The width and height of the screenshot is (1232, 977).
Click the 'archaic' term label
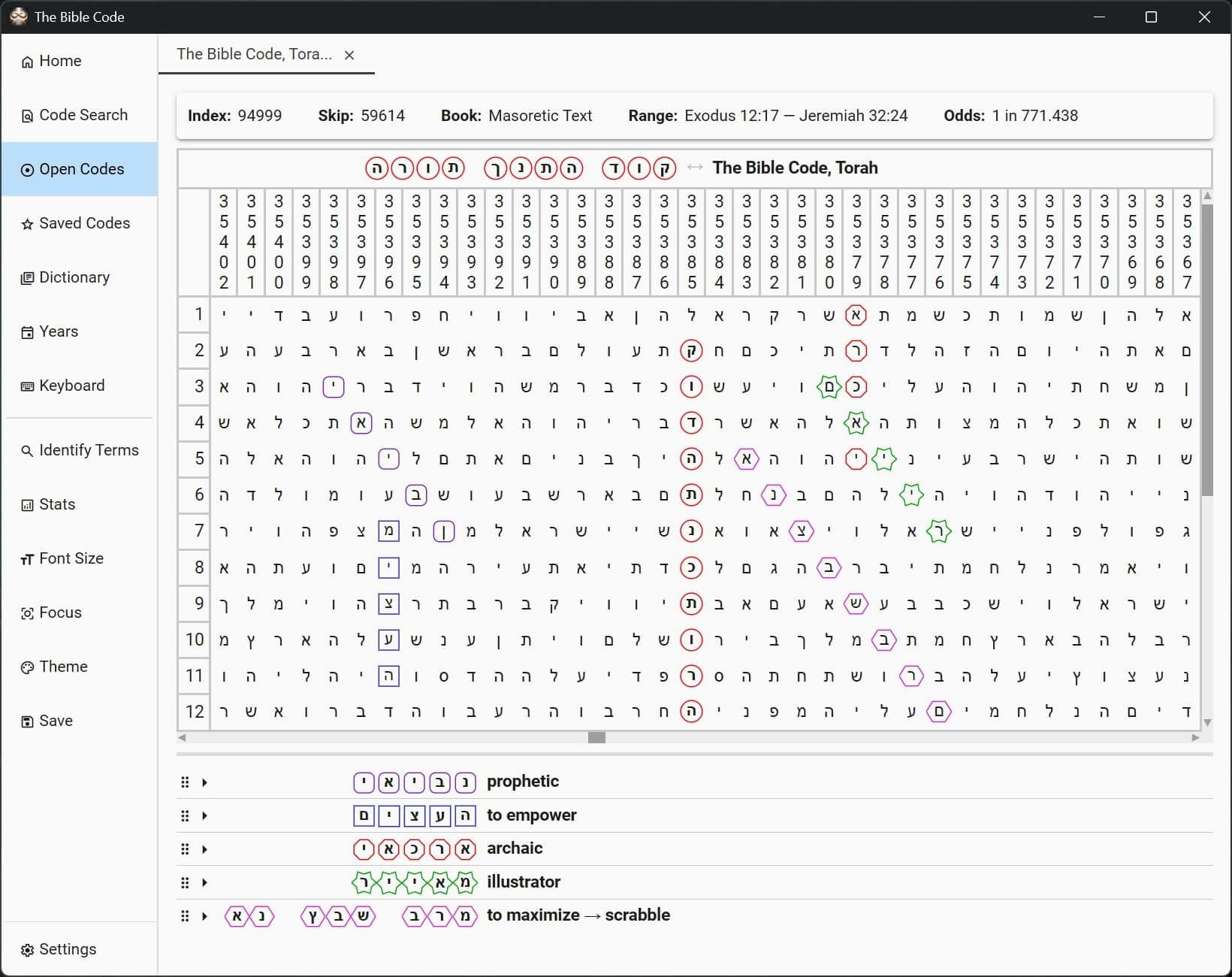pyautogui.click(x=515, y=848)
